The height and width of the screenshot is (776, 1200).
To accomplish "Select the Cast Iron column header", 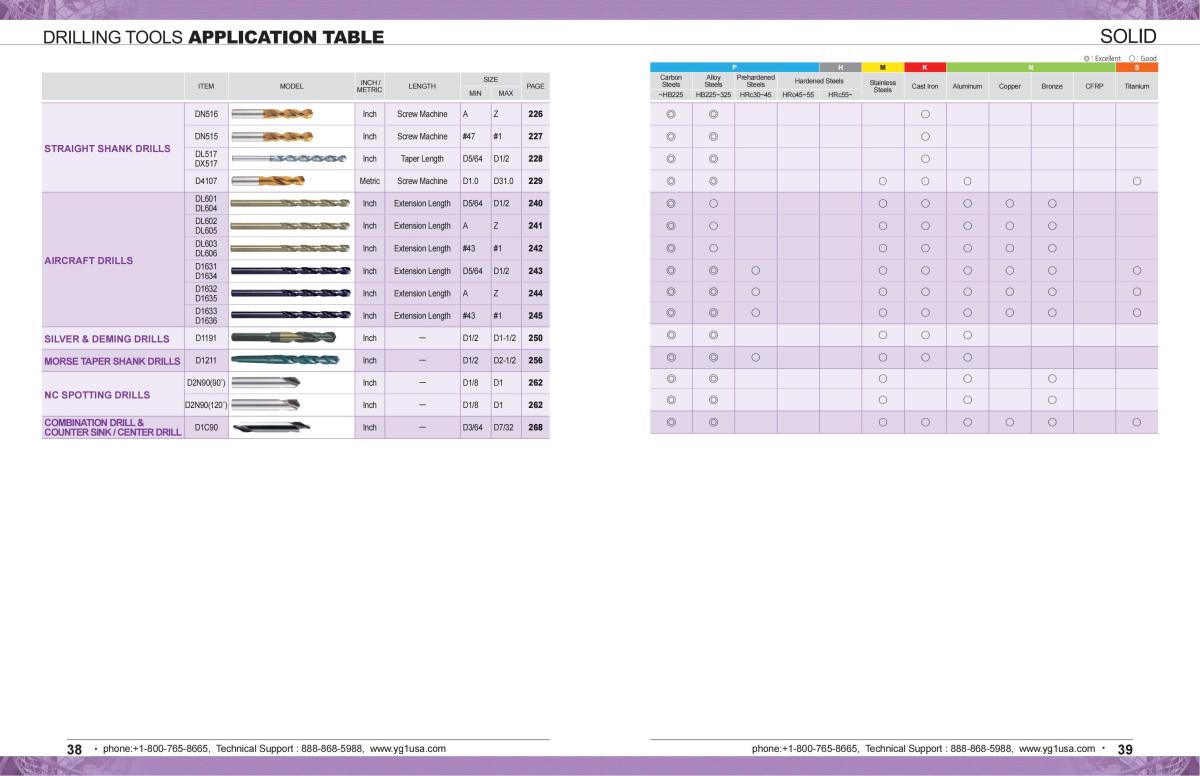I will pyautogui.click(x=925, y=87).
